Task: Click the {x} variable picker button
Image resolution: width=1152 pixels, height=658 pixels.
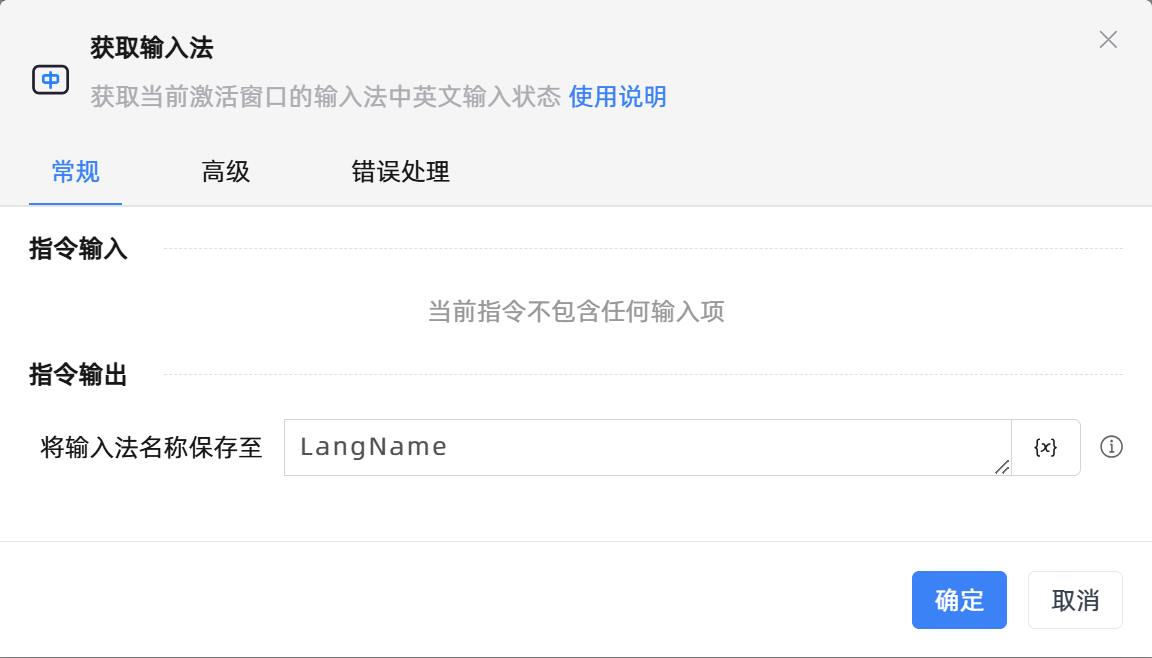Action: pyautogui.click(x=1045, y=447)
